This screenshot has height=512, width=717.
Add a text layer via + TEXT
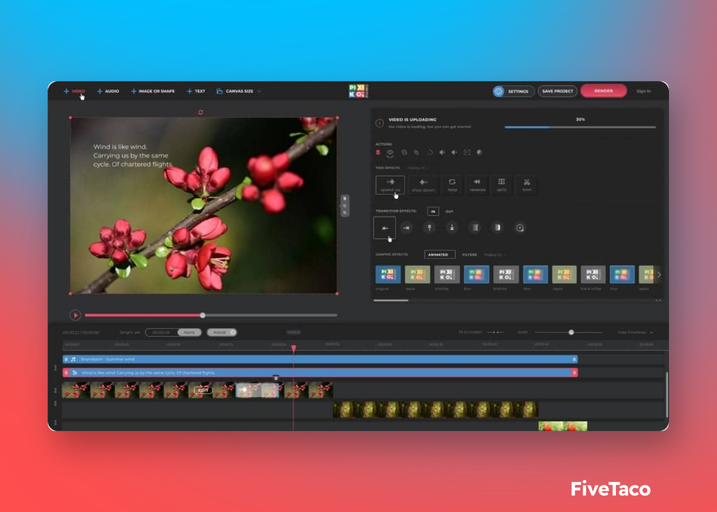pos(196,91)
